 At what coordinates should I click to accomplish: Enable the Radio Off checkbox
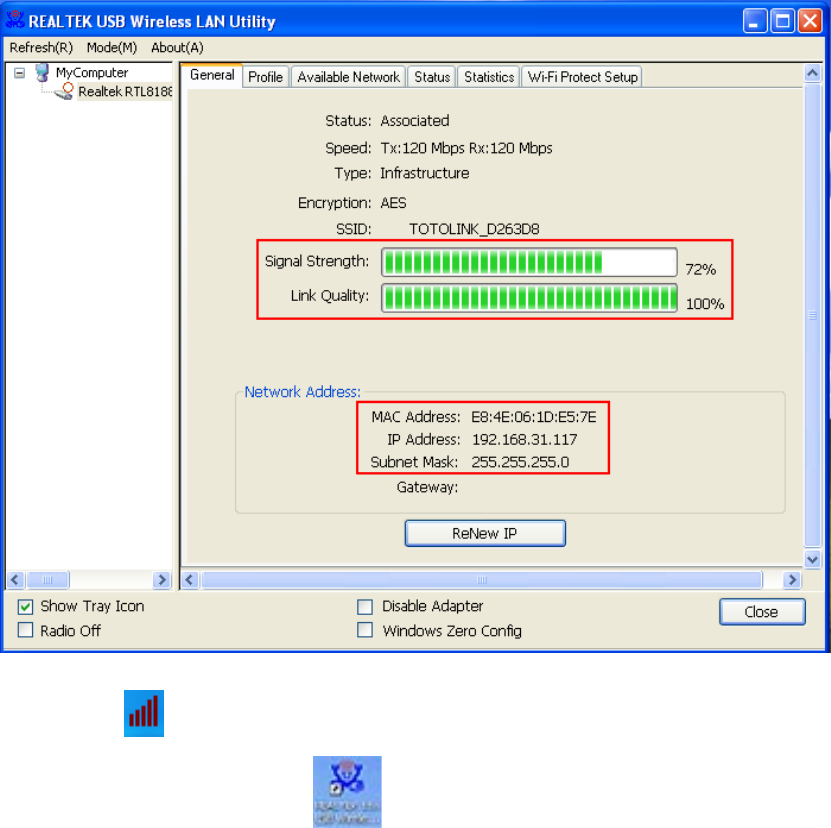click(x=25, y=630)
